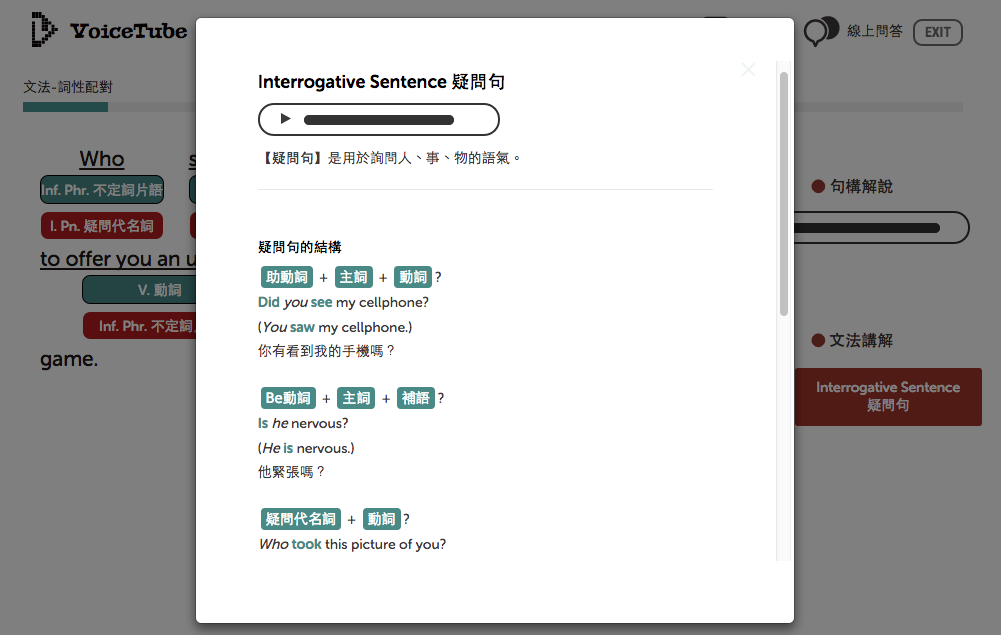The image size is (1001, 635).
Task: Click the EXIT button
Action: pyautogui.click(x=937, y=32)
